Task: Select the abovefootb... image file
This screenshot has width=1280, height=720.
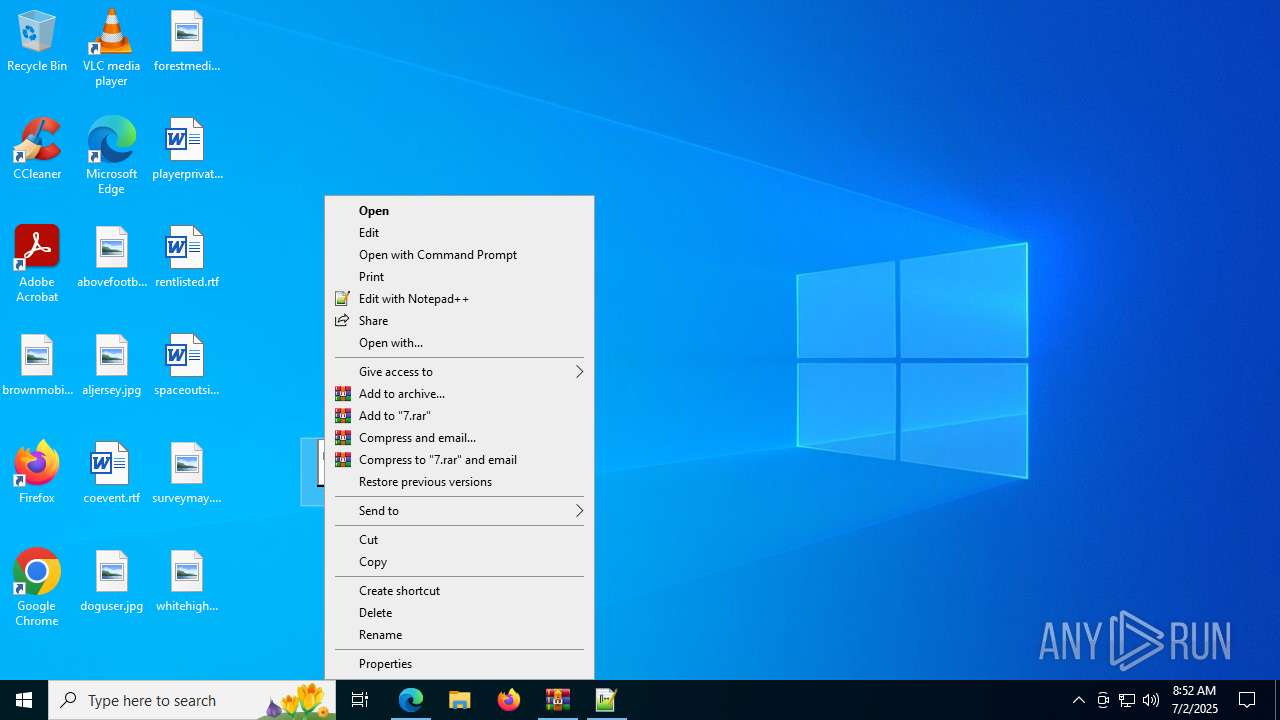Action: point(112,258)
